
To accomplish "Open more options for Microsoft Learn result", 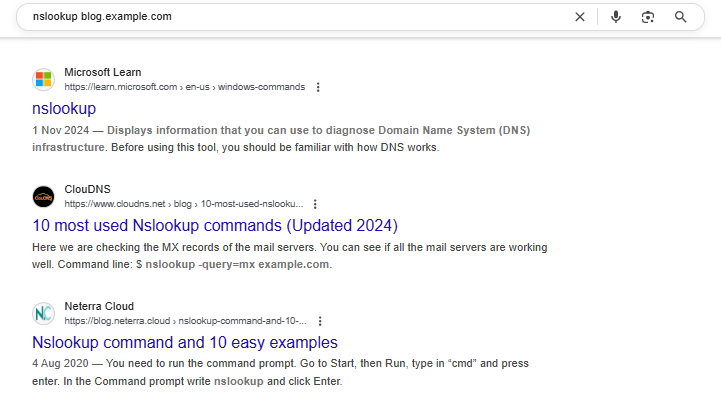I will tap(318, 87).
